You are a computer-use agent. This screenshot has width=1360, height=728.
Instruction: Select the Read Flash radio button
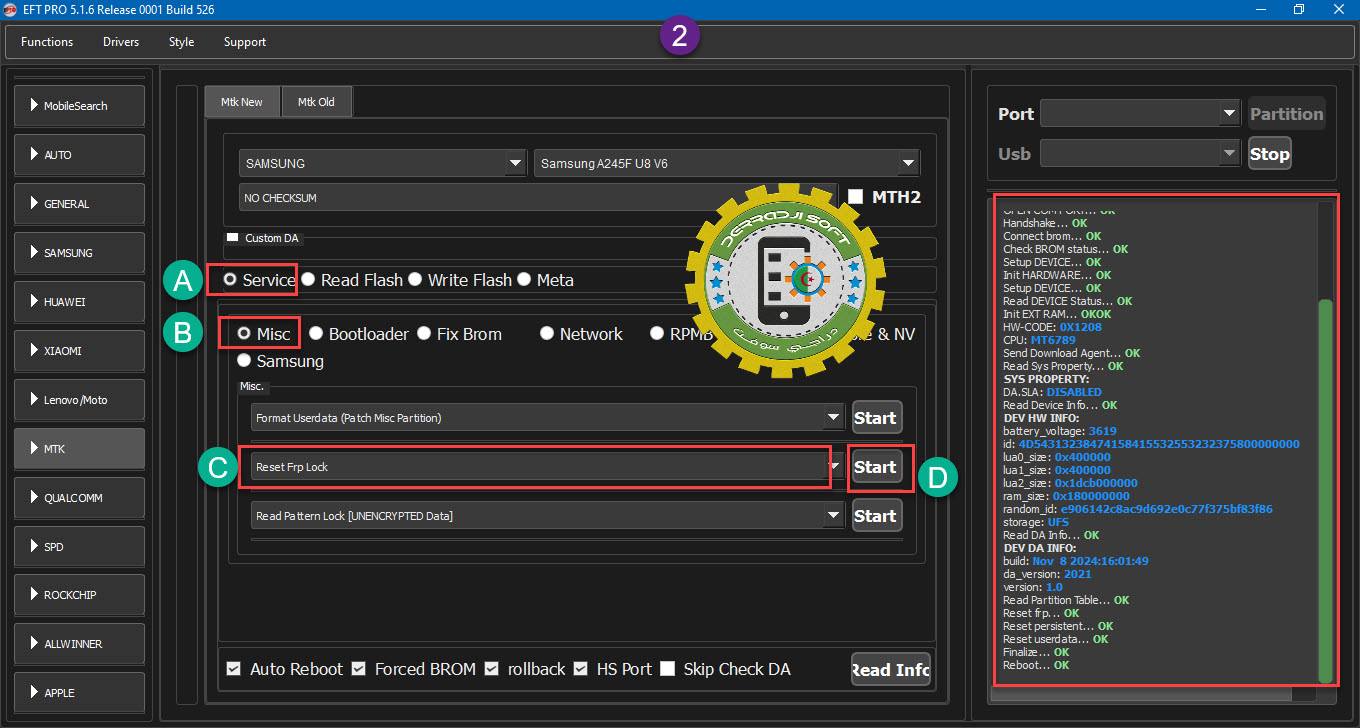(308, 280)
